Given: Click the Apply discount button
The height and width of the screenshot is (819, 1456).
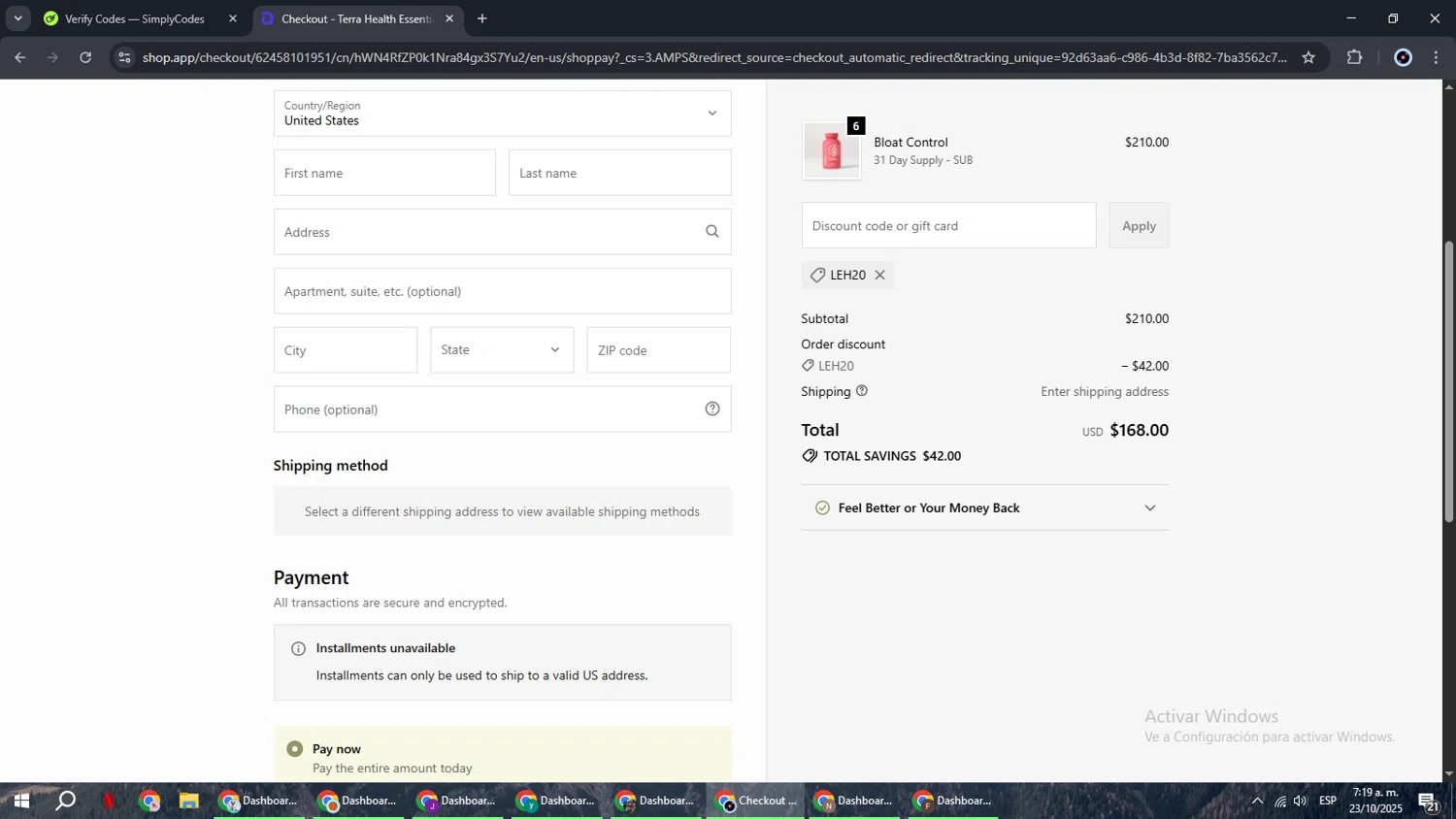Looking at the screenshot, I should 1139,225.
